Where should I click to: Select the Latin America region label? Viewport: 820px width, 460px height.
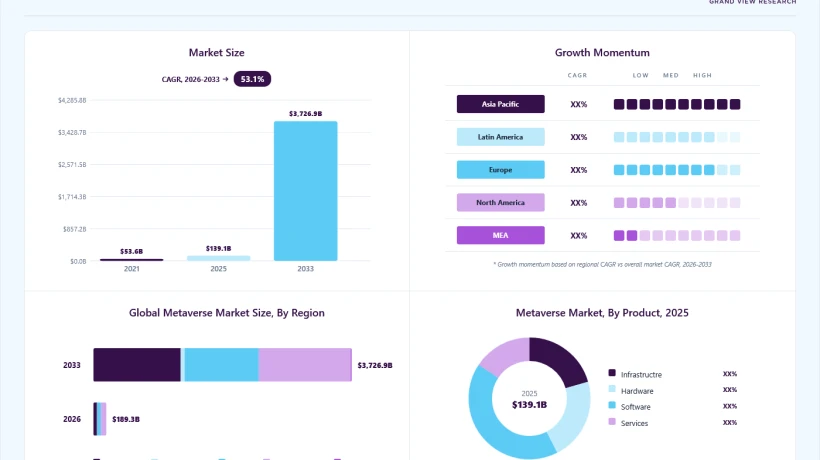(500, 137)
